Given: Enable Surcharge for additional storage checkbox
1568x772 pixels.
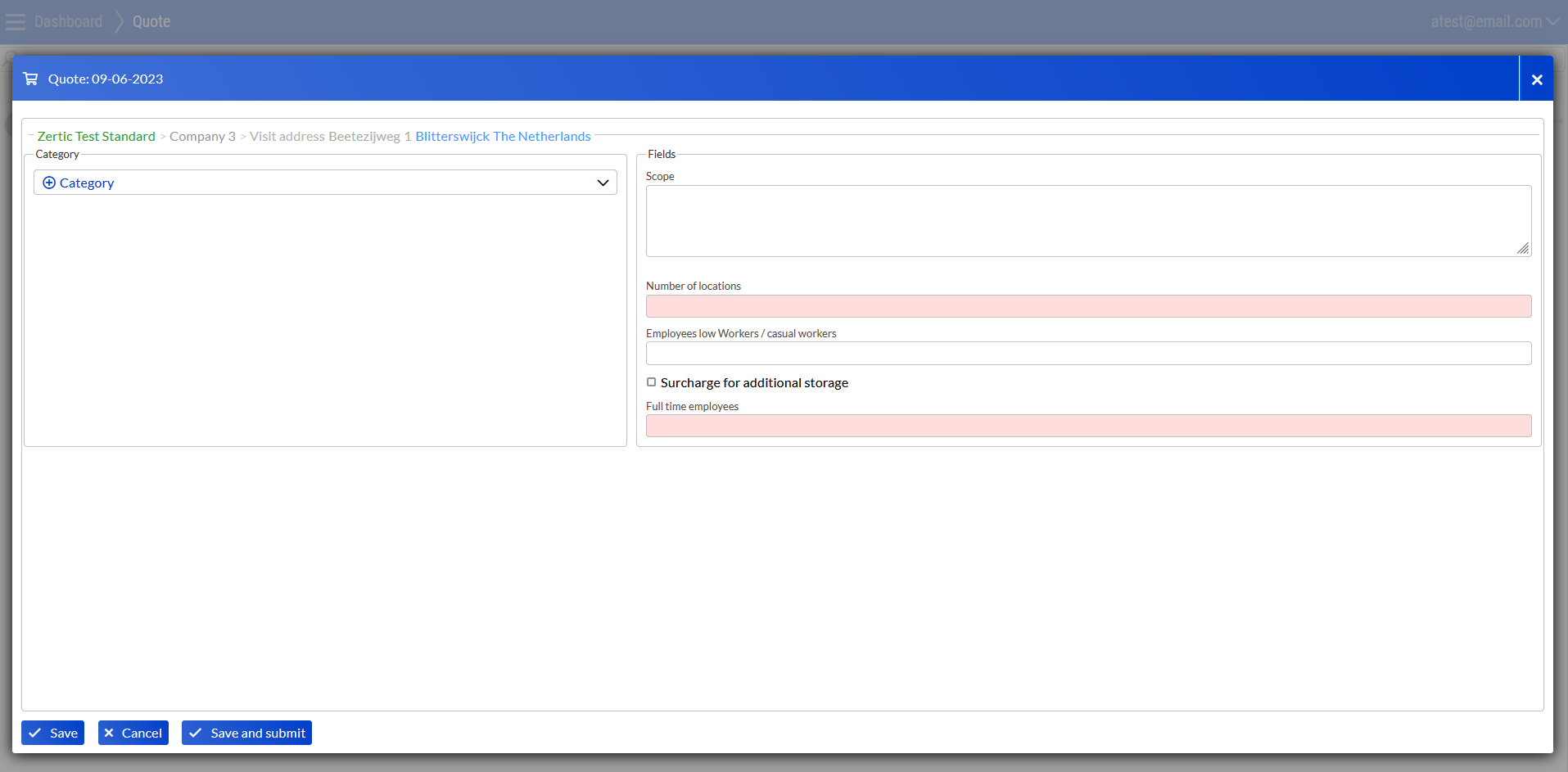Looking at the screenshot, I should 652,382.
